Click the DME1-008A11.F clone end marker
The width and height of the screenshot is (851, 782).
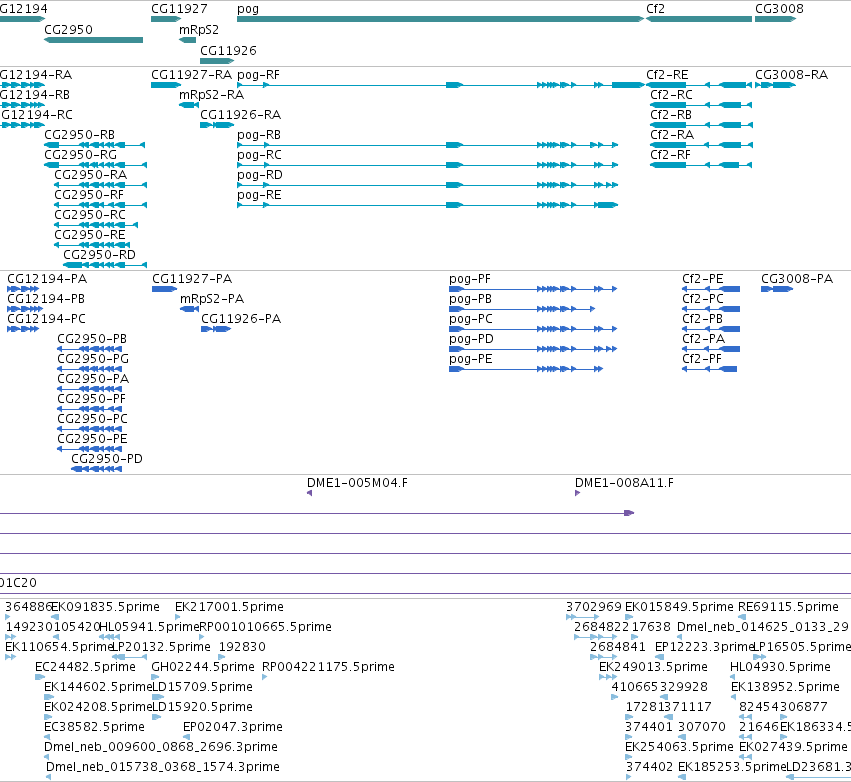577,493
